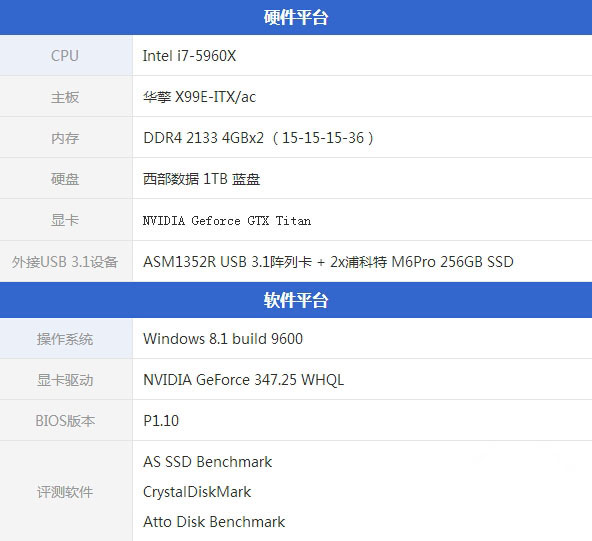
Task: Select the P1.10 BIOS value
Action: click(161, 421)
